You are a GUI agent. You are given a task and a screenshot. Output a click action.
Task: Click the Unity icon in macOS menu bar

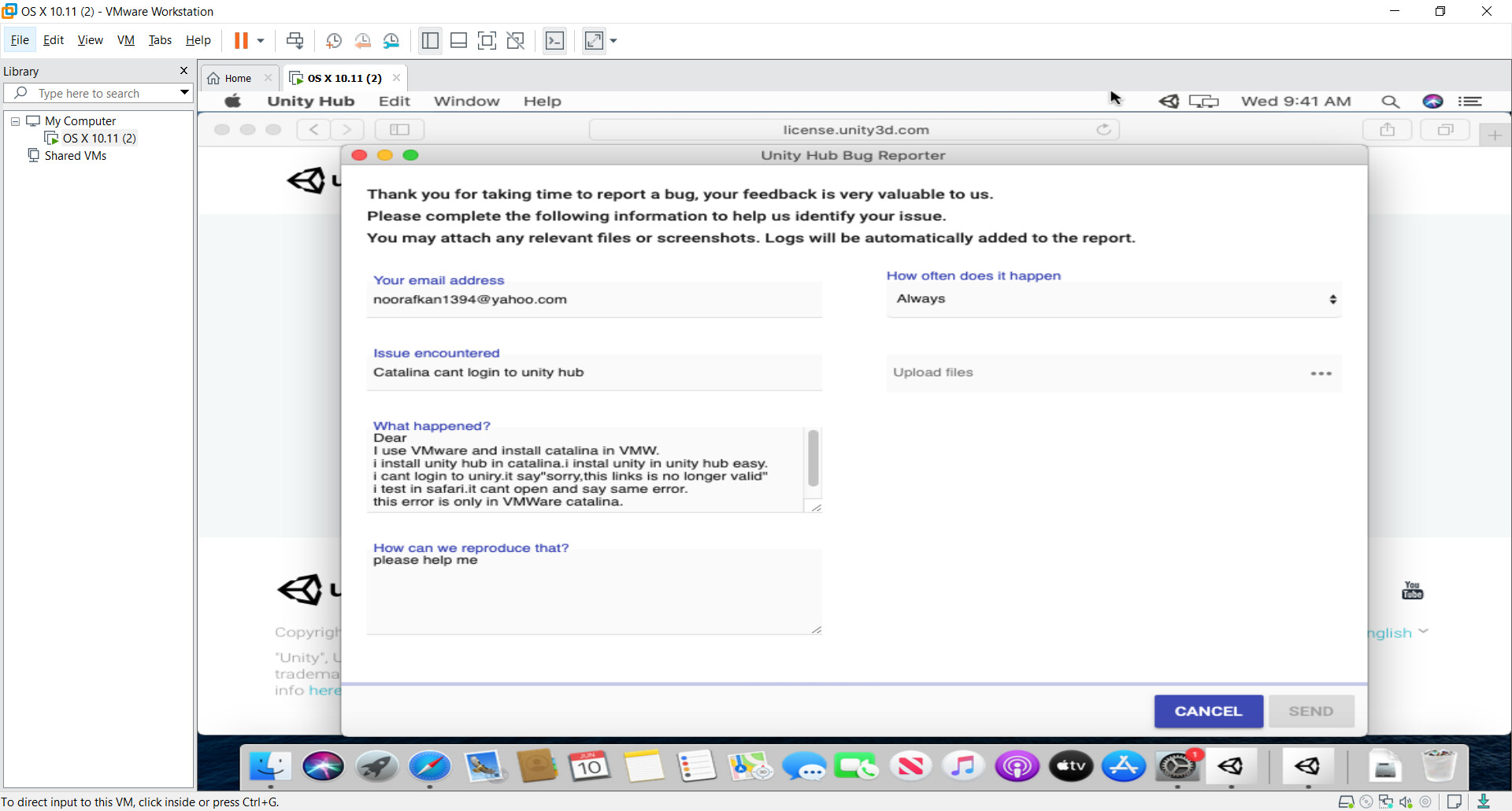click(x=1169, y=101)
